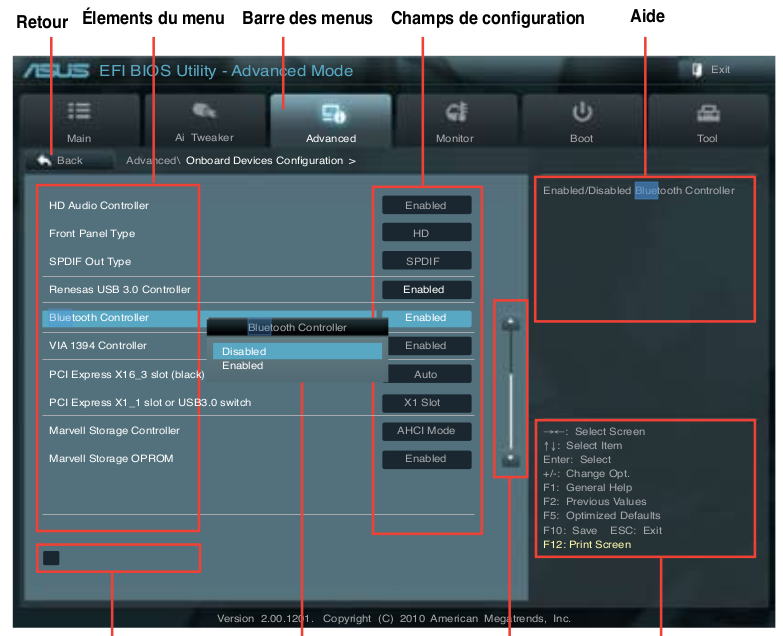783x636 pixels.
Task: Open Front Panel Type HD dropdown
Action: pyautogui.click(x=426, y=233)
